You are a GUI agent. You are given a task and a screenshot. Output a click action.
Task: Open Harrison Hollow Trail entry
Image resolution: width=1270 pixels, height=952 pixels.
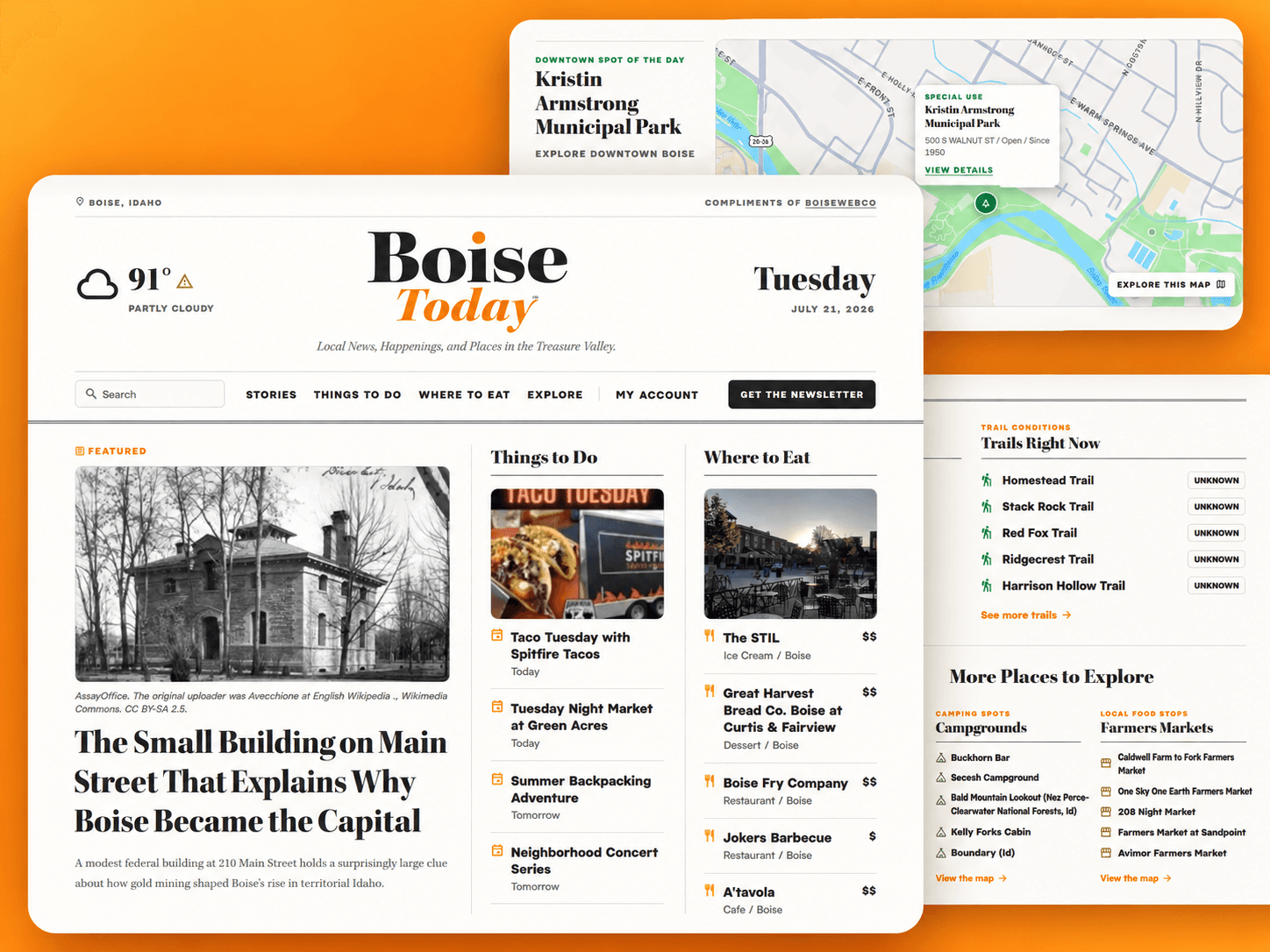(x=1063, y=586)
